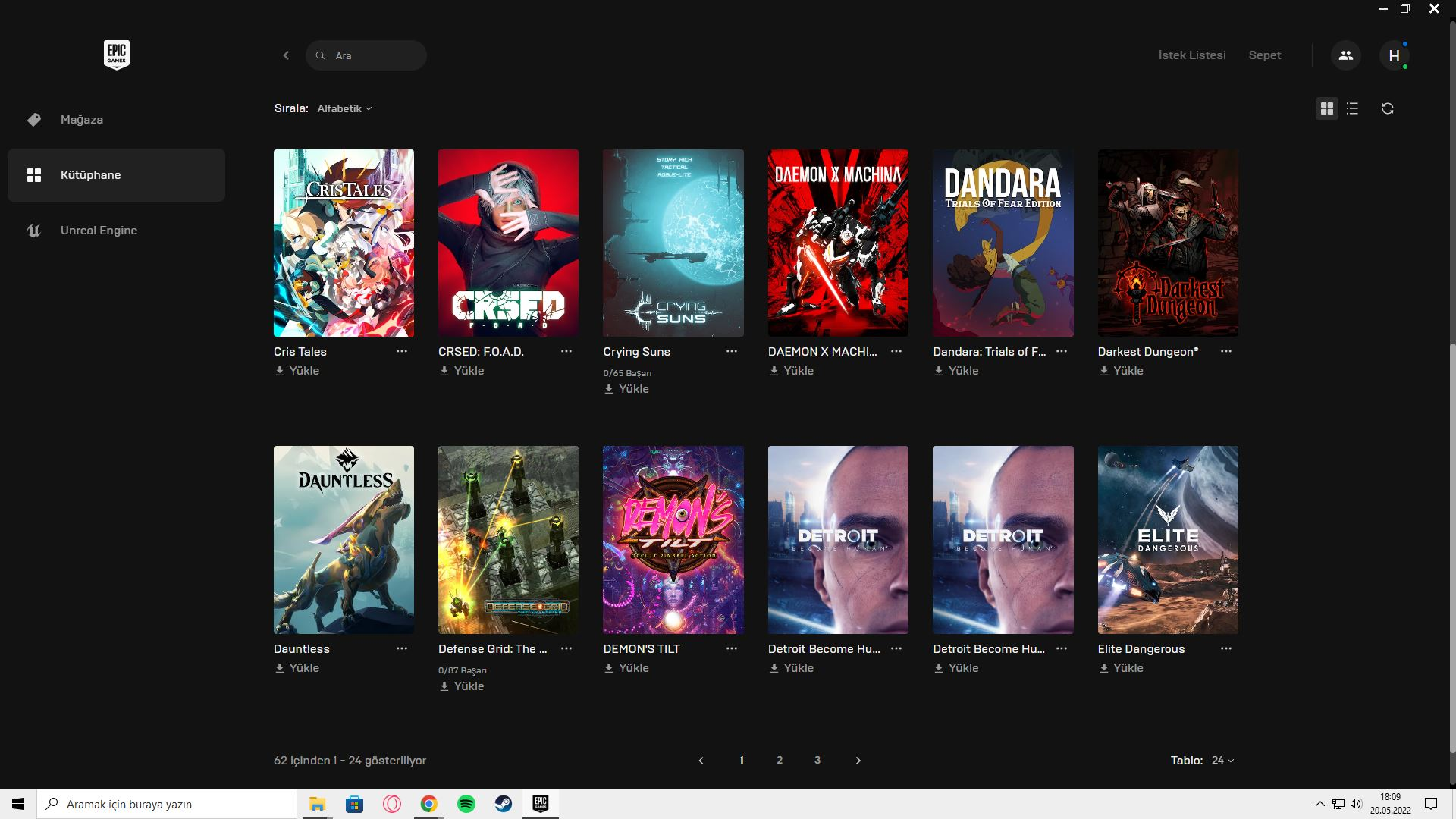The height and width of the screenshot is (819, 1456).
Task: Open more options for Defense Grid
Action: click(566, 648)
